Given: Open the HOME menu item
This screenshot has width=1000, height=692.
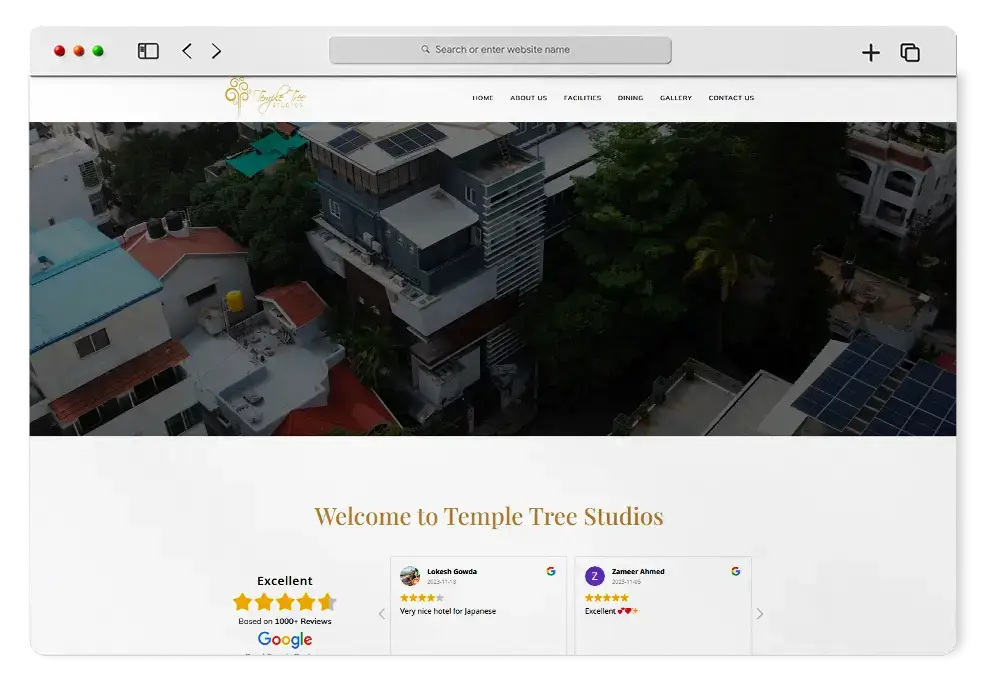Looking at the screenshot, I should pyautogui.click(x=483, y=98).
